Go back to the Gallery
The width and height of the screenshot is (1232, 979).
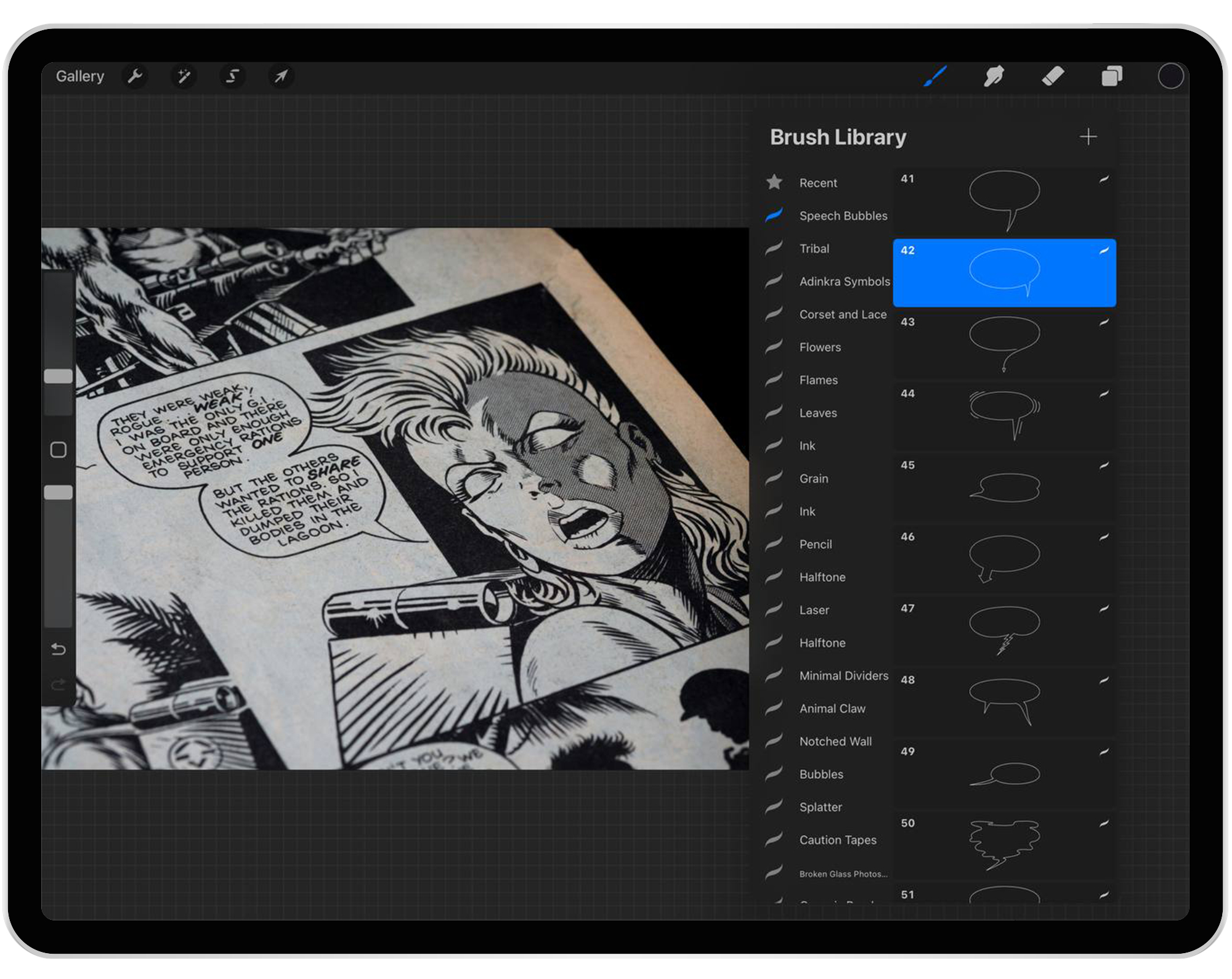tap(79, 76)
